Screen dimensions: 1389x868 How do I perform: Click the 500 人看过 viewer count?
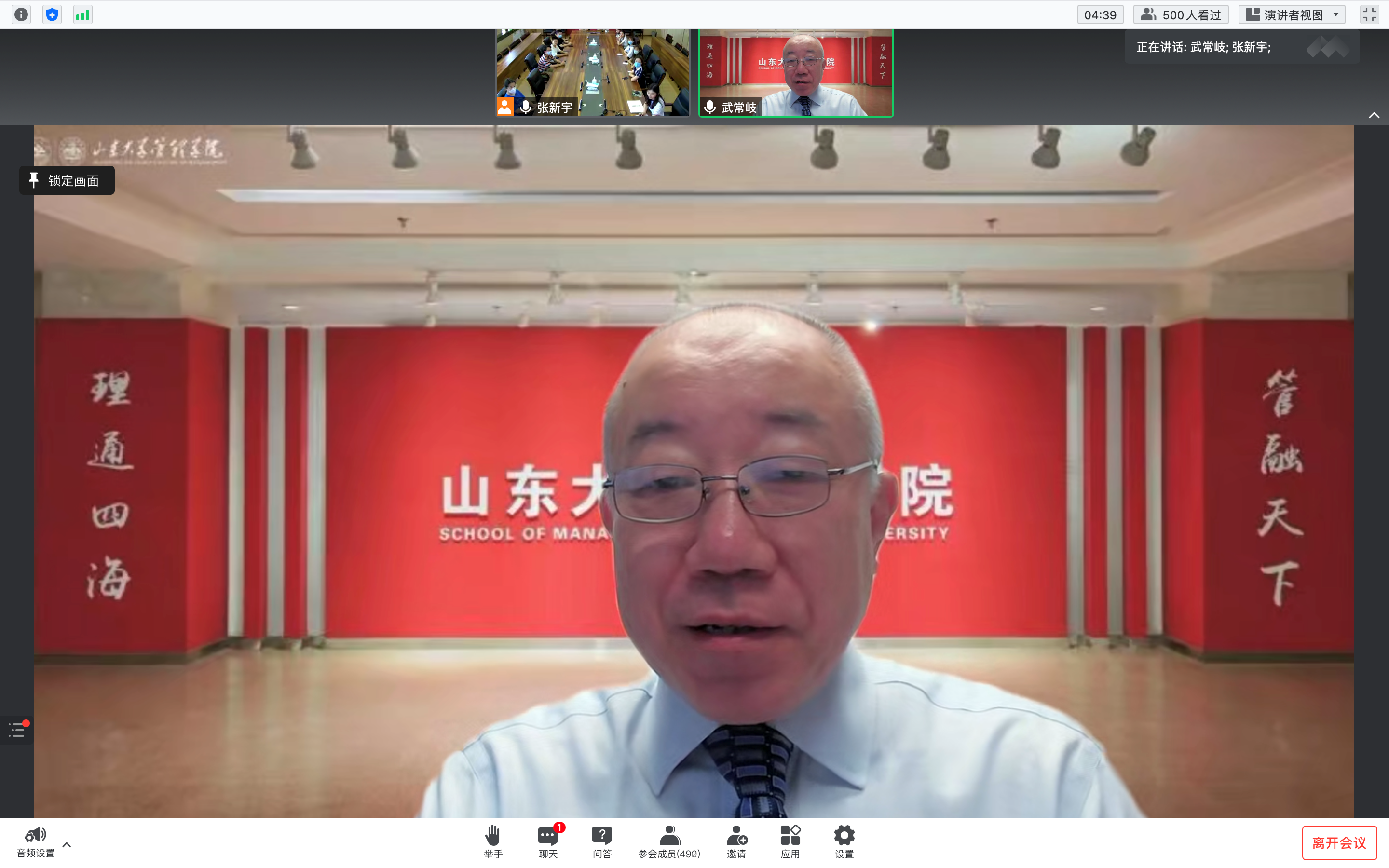[x=1181, y=14]
